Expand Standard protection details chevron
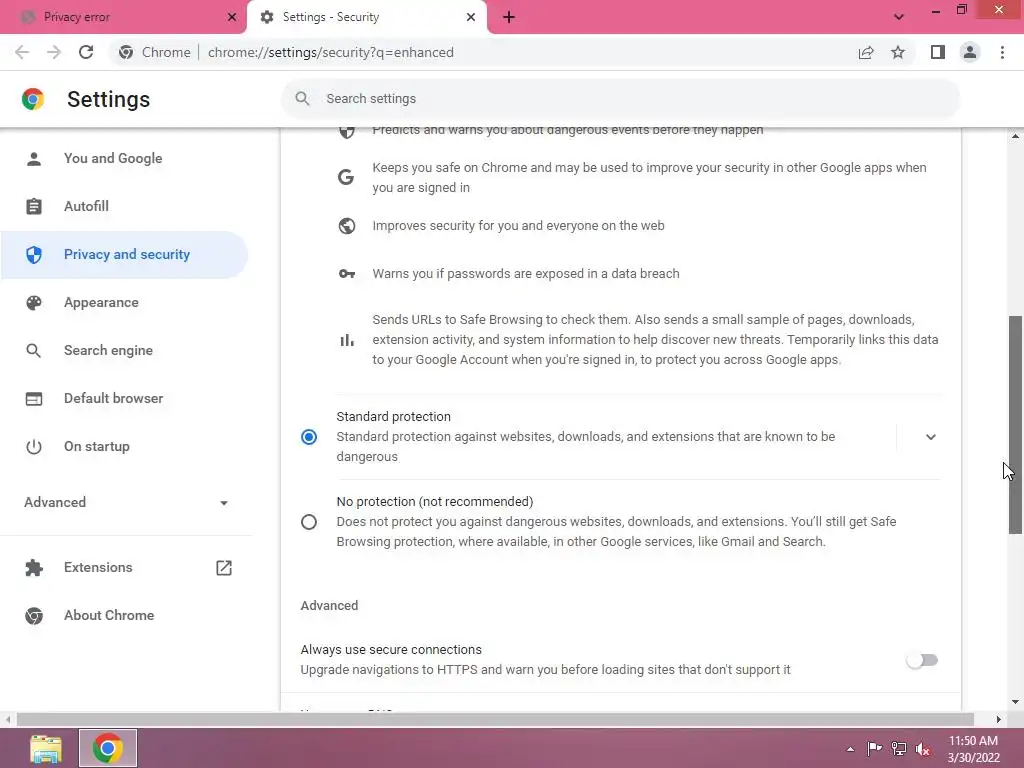The width and height of the screenshot is (1024, 768). pos(931,437)
